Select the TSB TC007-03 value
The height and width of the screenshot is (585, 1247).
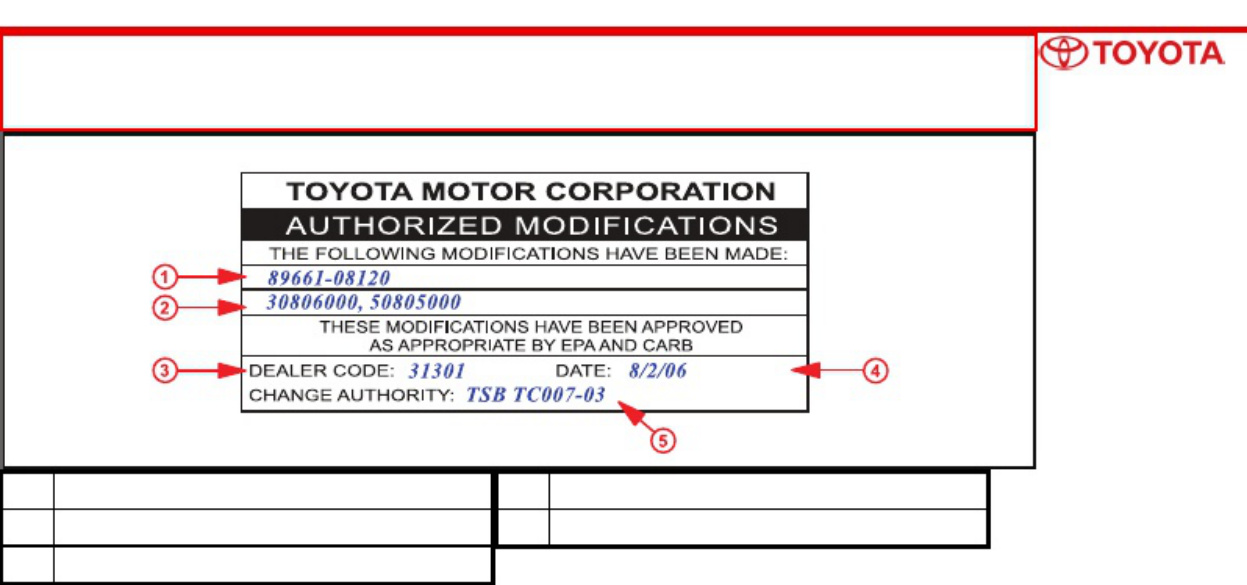536,395
